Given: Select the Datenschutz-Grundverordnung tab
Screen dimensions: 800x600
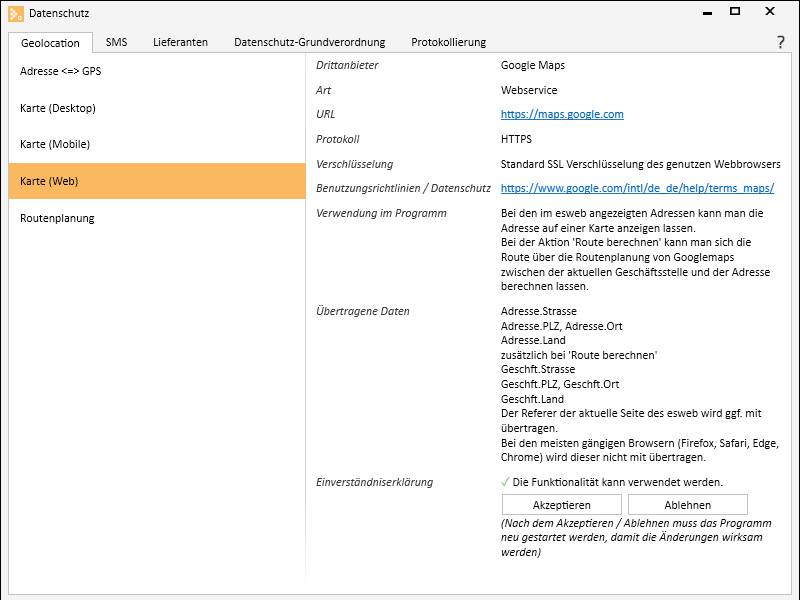Looking at the screenshot, I should coord(310,42).
